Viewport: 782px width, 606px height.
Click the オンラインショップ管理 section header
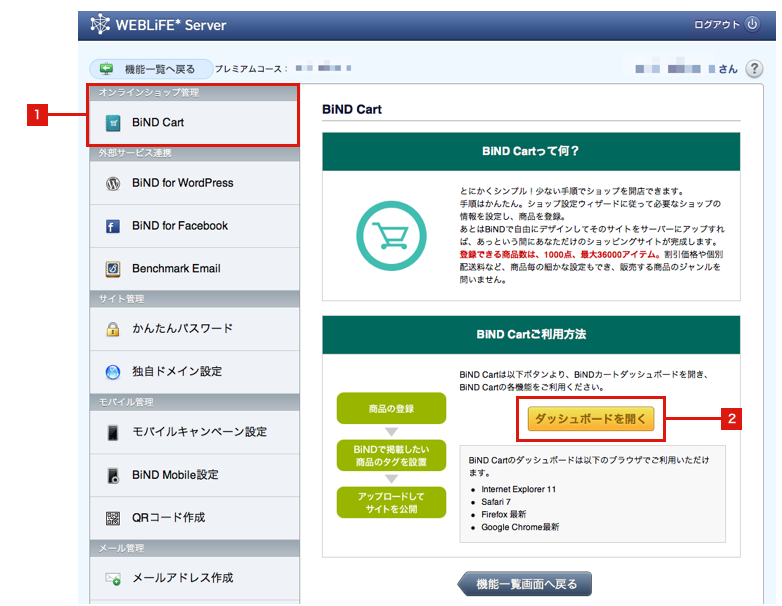pos(195,93)
